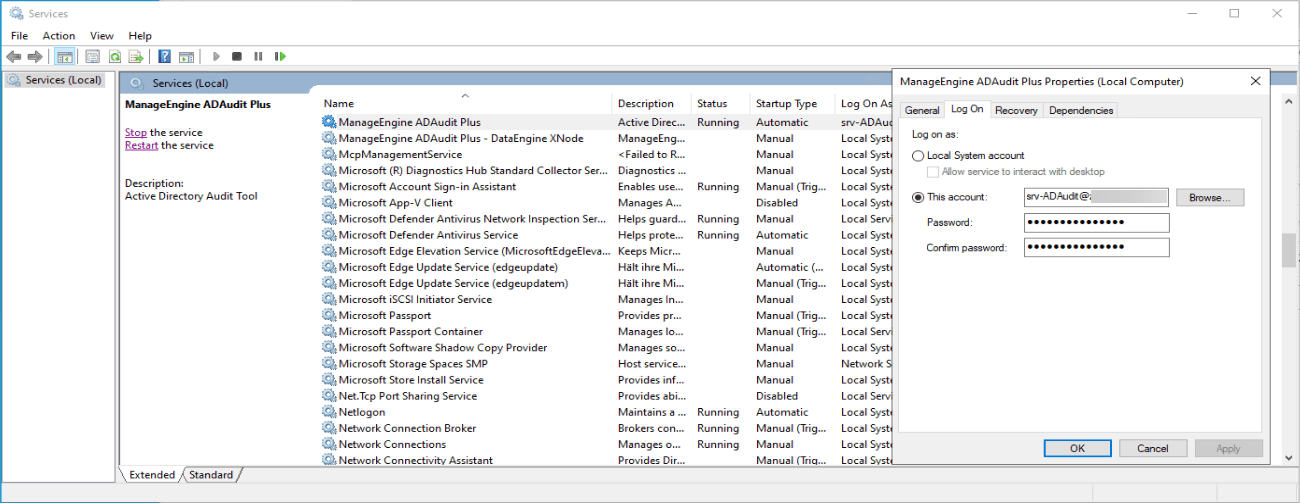Screen dimensions: 1300x503
Task: Click the Pause Service toolbar icon
Action: pyautogui.click(x=258, y=57)
